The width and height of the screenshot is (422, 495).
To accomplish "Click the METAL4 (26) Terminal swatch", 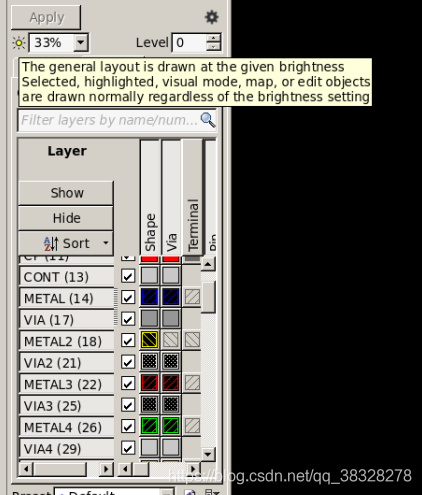I will pyautogui.click(x=192, y=426).
